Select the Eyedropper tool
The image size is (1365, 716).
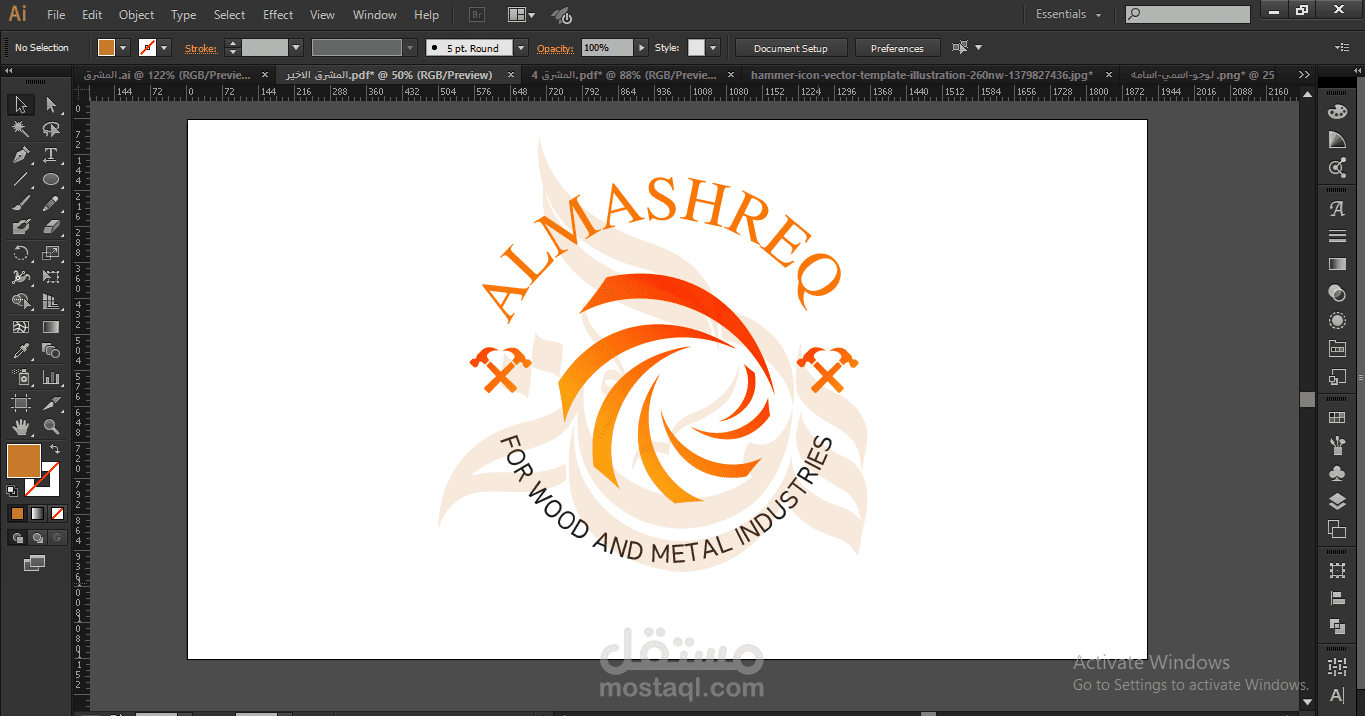(x=20, y=351)
